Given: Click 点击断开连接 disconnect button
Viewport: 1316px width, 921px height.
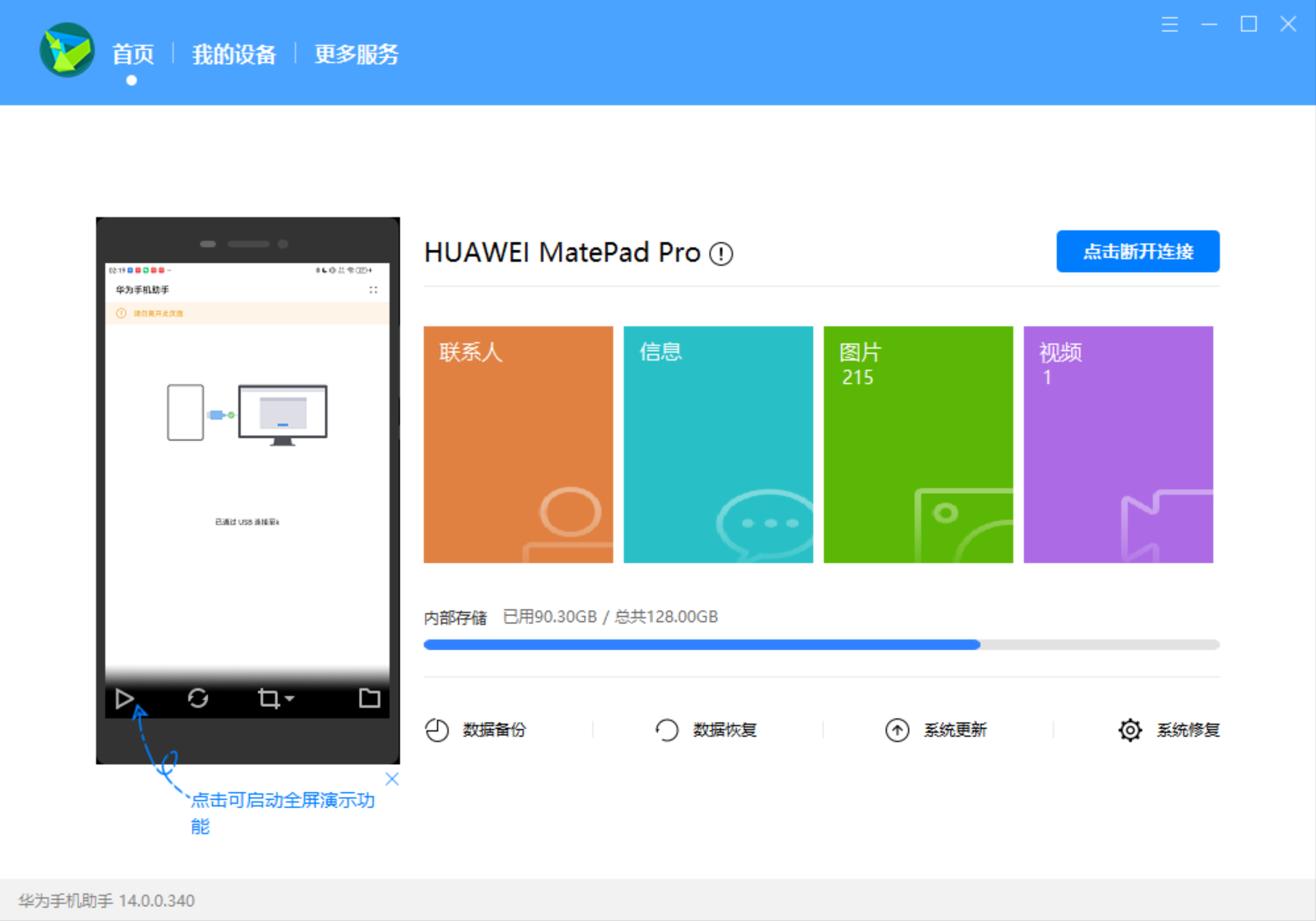Looking at the screenshot, I should [1138, 252].
